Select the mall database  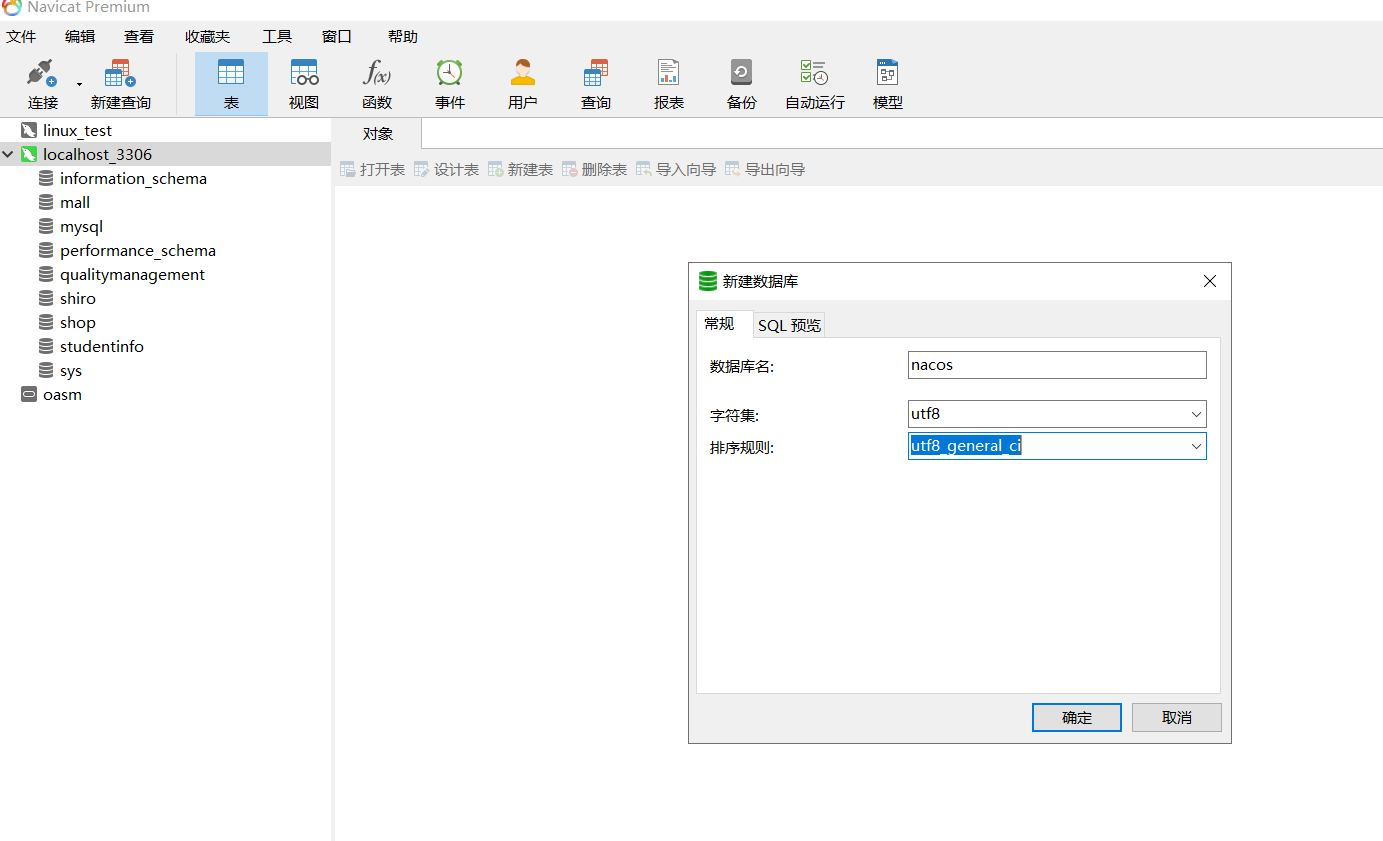click(75, 202)
